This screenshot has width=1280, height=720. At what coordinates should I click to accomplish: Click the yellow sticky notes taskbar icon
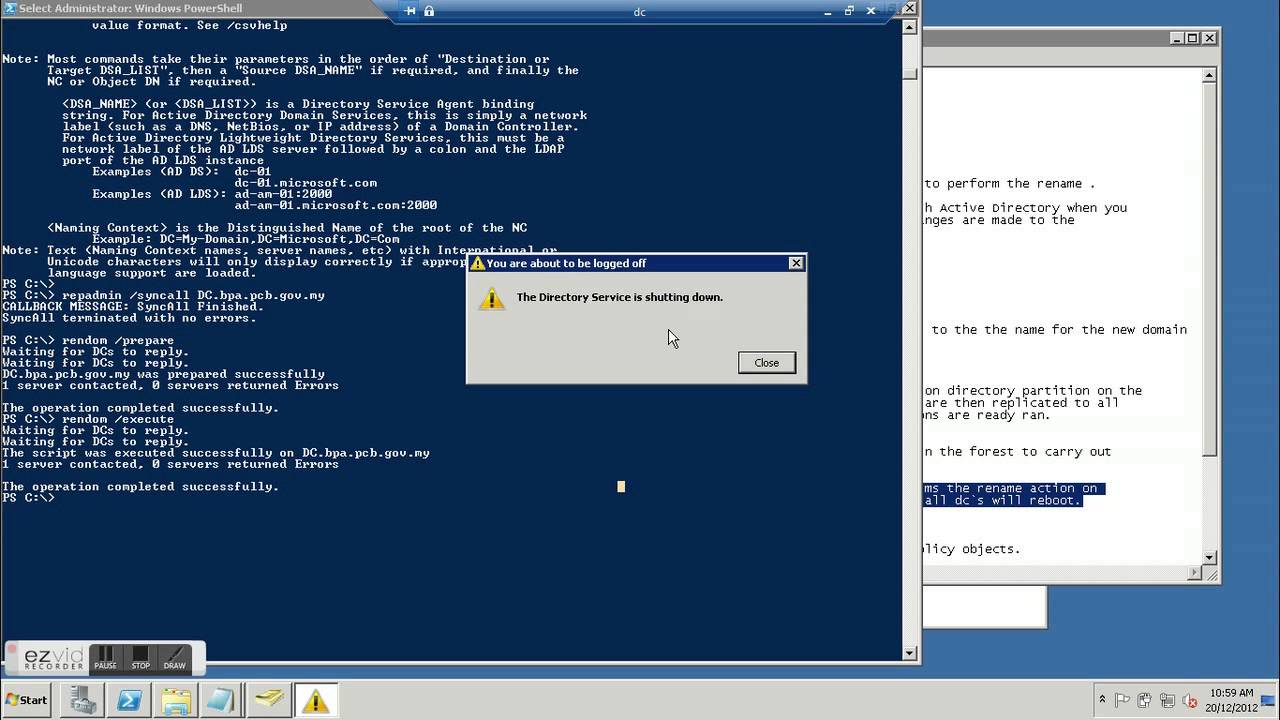click(268, 700)
